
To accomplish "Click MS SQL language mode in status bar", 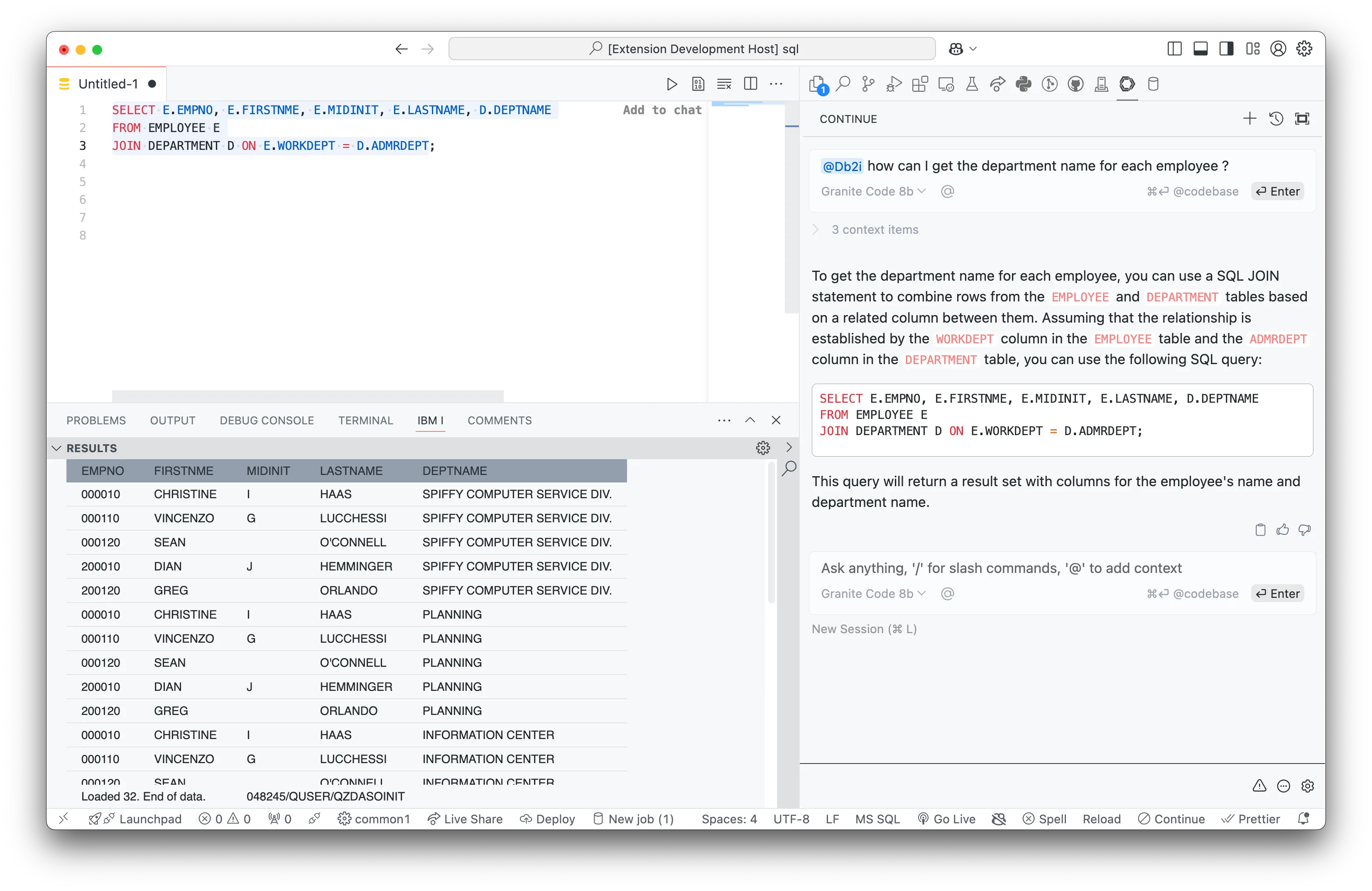I will pos(877,819).
